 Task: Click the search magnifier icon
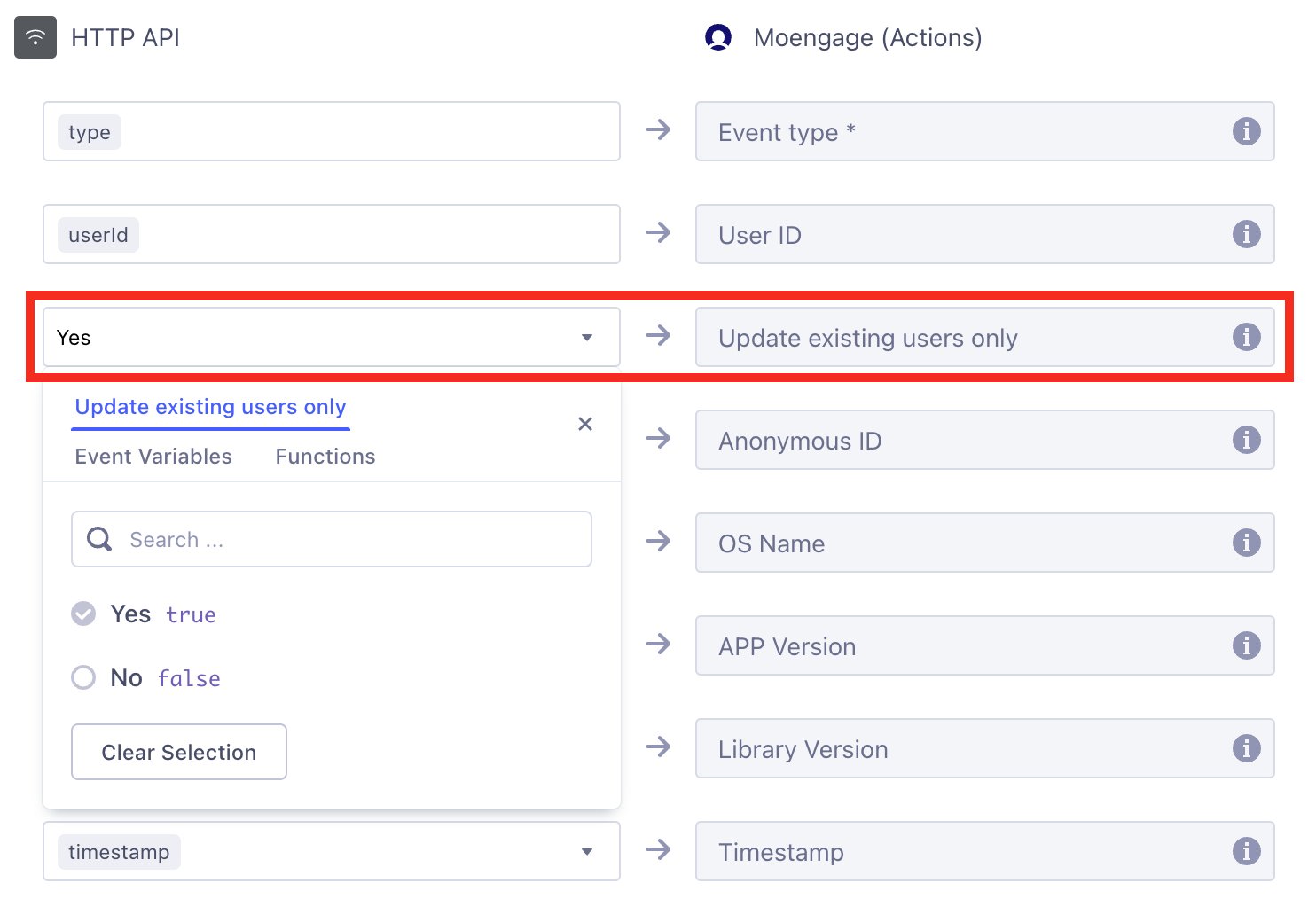coord(99,539)
